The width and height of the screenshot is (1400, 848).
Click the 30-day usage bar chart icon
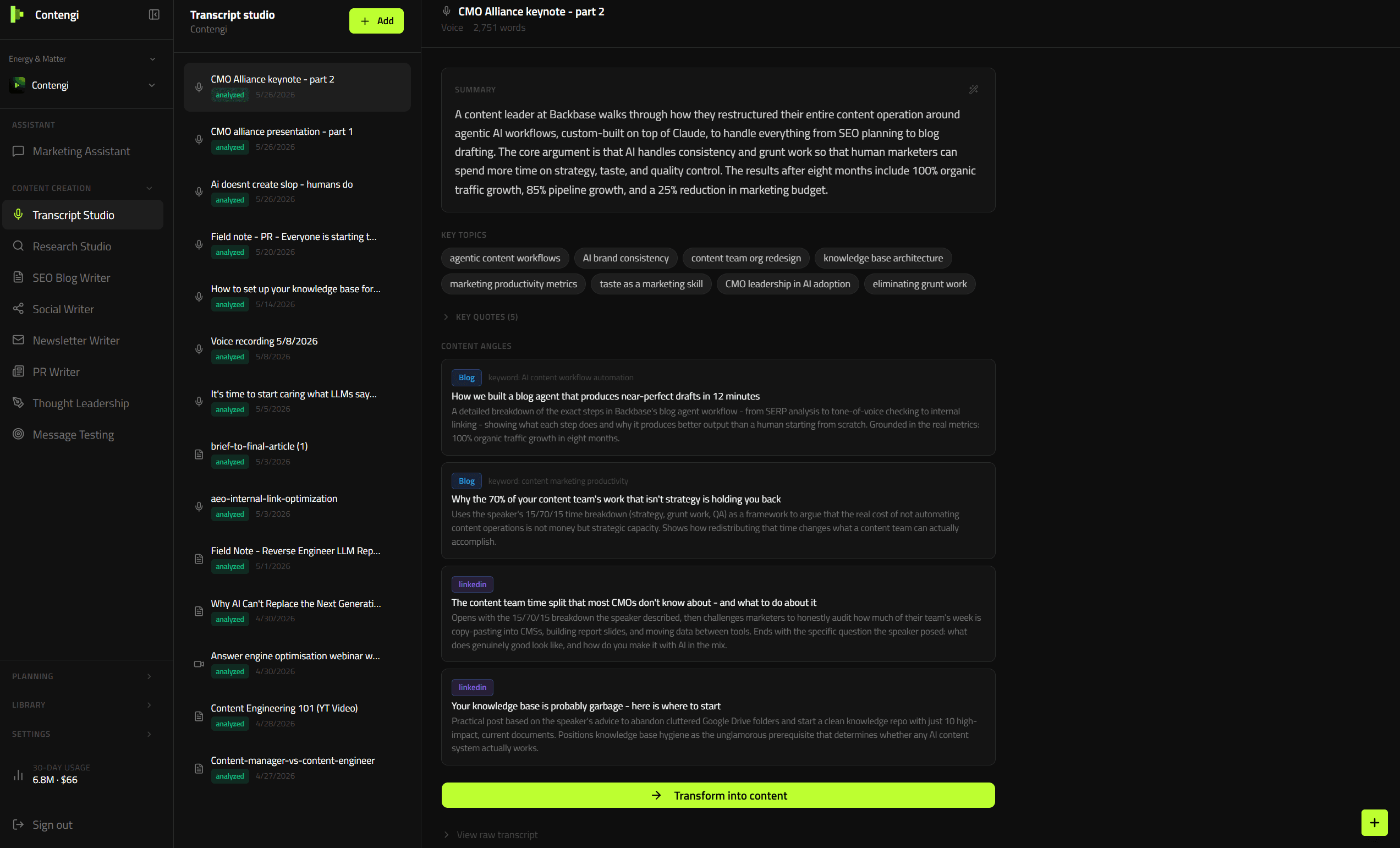pos(18,774)
